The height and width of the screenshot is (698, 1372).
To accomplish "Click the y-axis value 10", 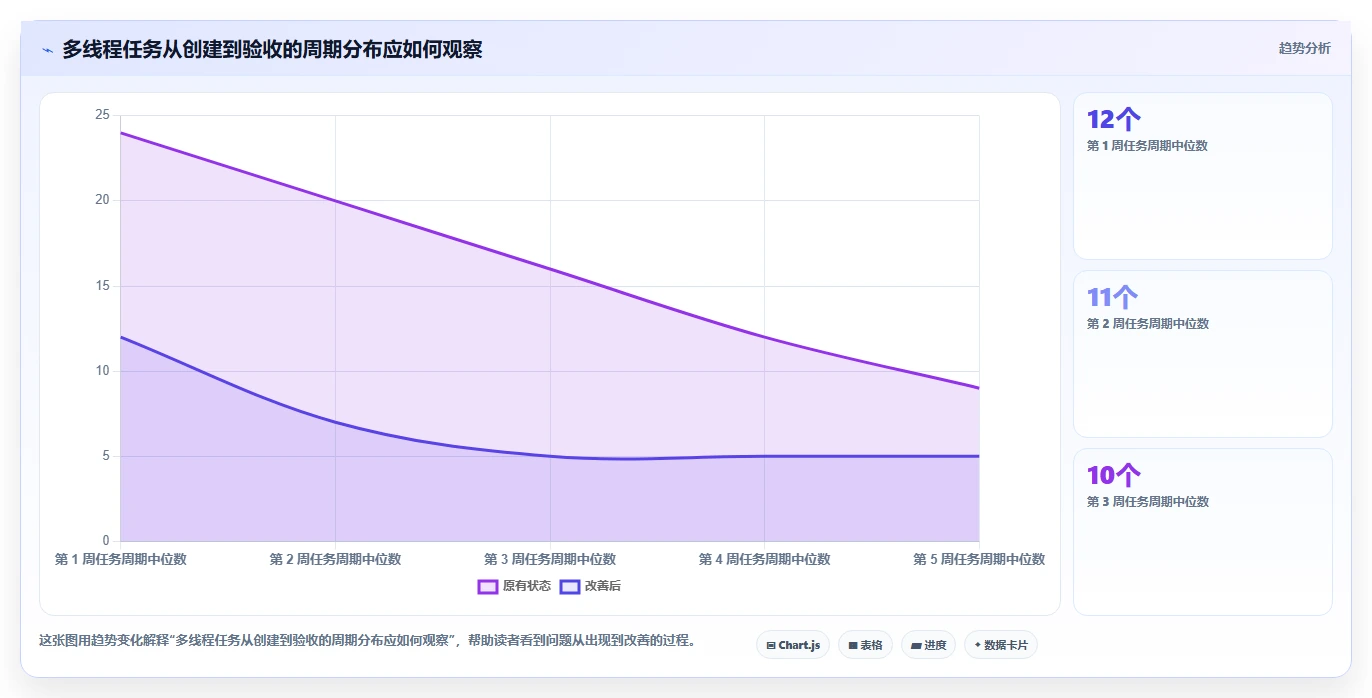I will pos(102,371).
